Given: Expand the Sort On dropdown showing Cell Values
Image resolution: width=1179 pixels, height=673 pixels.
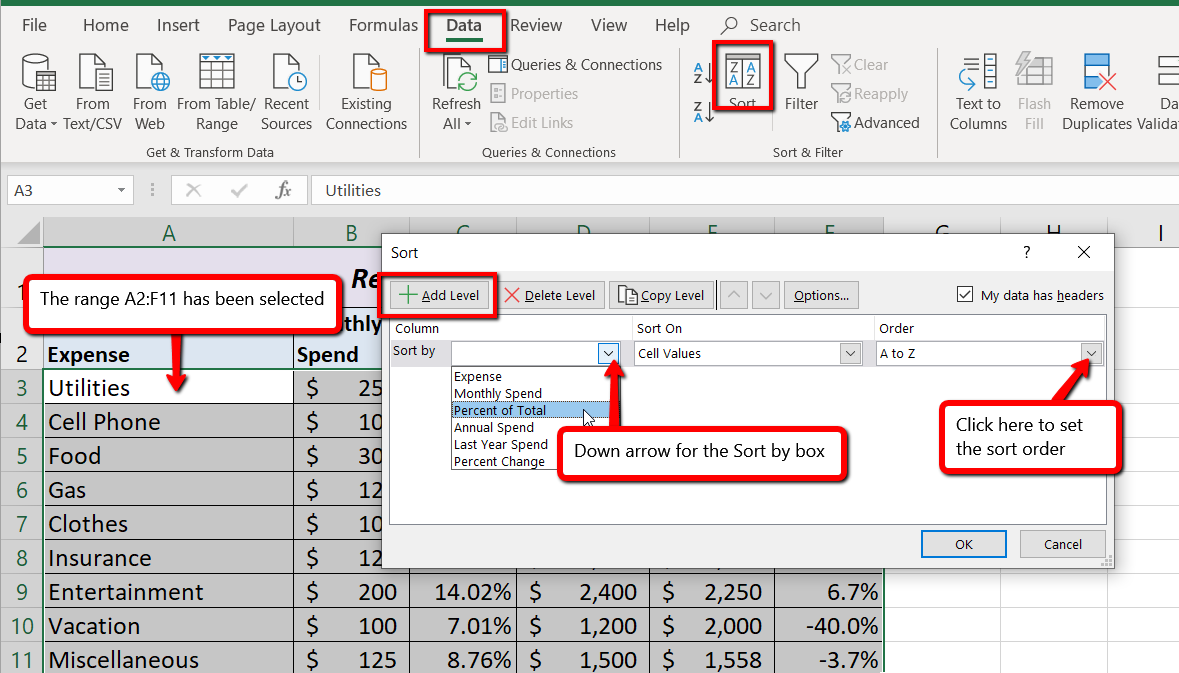Looking at the screenshot, I should [850, 353].
